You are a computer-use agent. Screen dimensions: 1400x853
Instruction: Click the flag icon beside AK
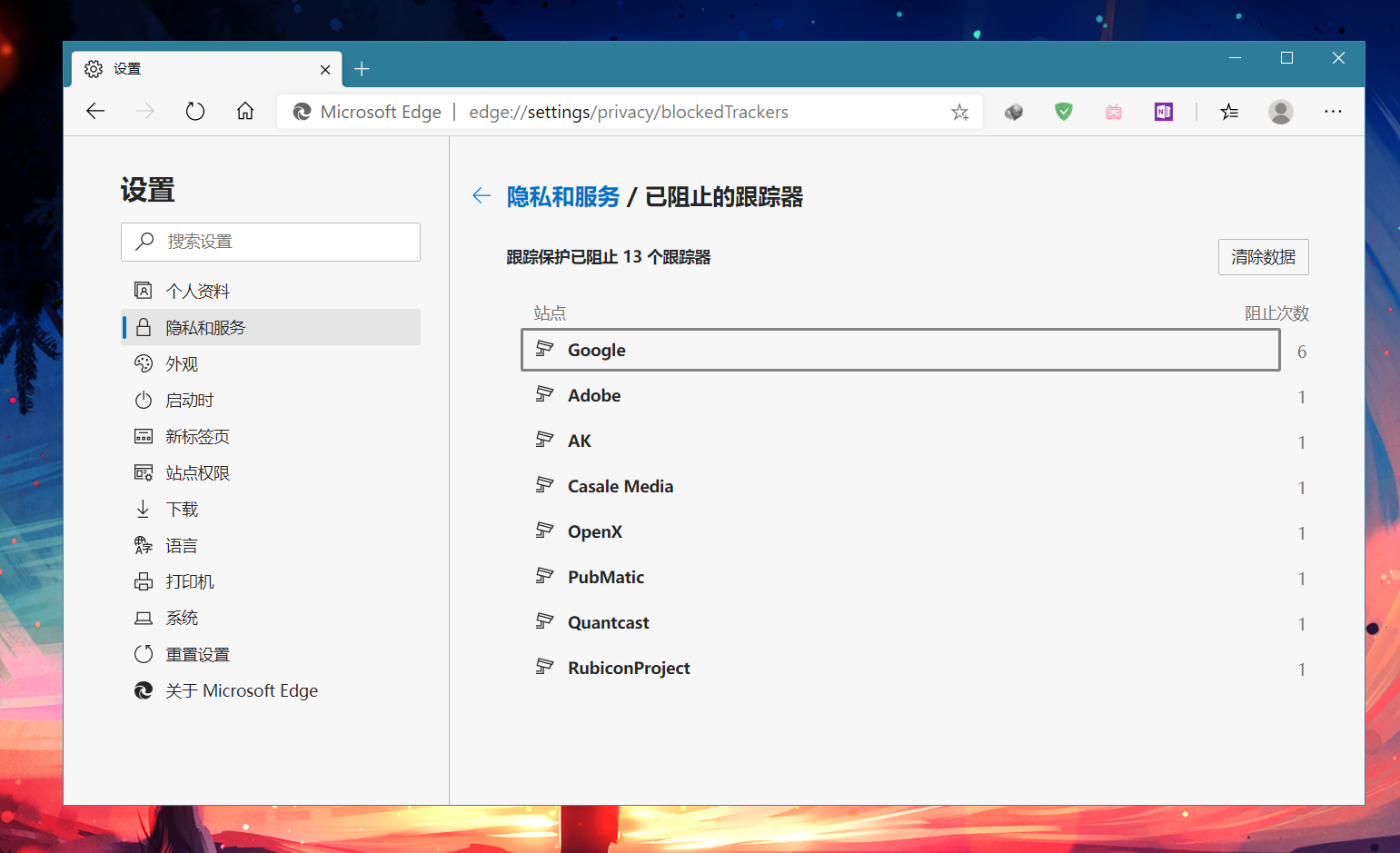[x=544, y=440]
